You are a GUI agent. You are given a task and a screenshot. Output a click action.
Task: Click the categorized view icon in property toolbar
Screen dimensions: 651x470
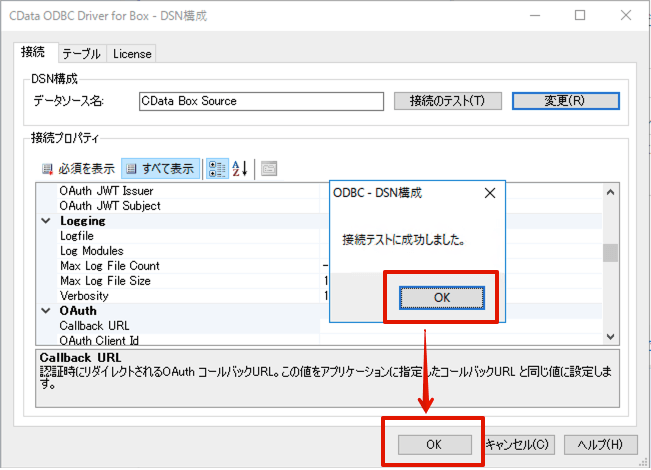coord(217,169)
